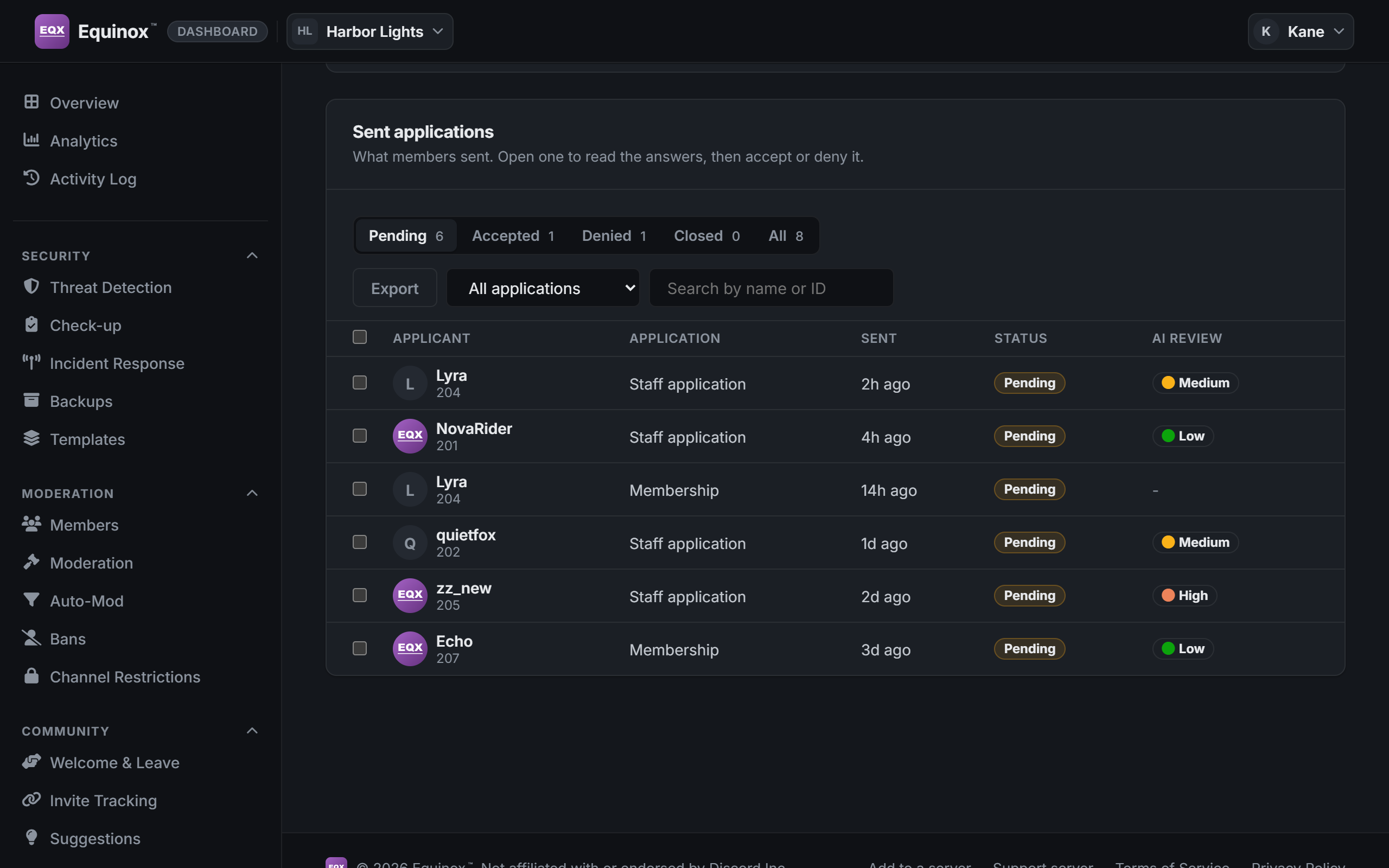Click the Incident Response broadcast icon
Image resolution: width=1389 pixels, height=868 pixels.
pos(31,362)
